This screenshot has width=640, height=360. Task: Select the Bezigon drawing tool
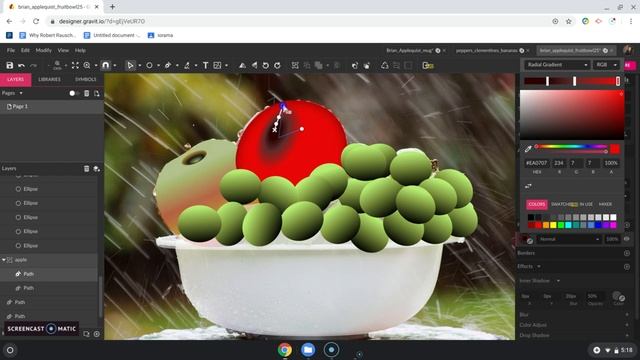click(x=187, y=65)
